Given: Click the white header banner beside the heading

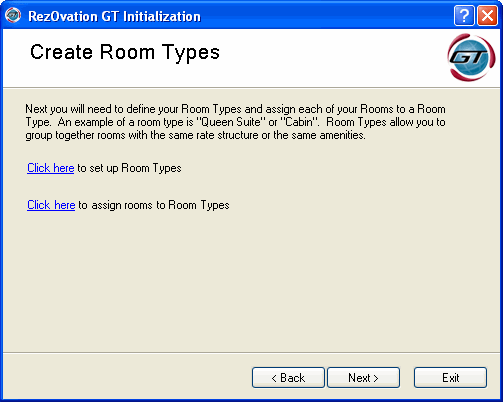Looking at the screenshot, I should tap(333, 58).
